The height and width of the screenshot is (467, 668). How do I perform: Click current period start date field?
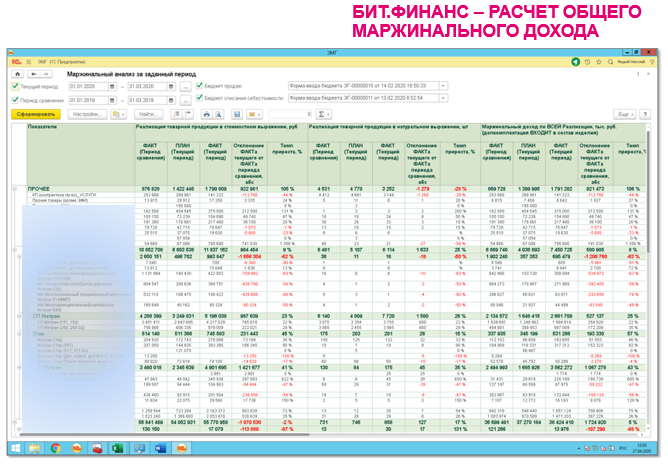pyautogui.click(x=89, y=86)
